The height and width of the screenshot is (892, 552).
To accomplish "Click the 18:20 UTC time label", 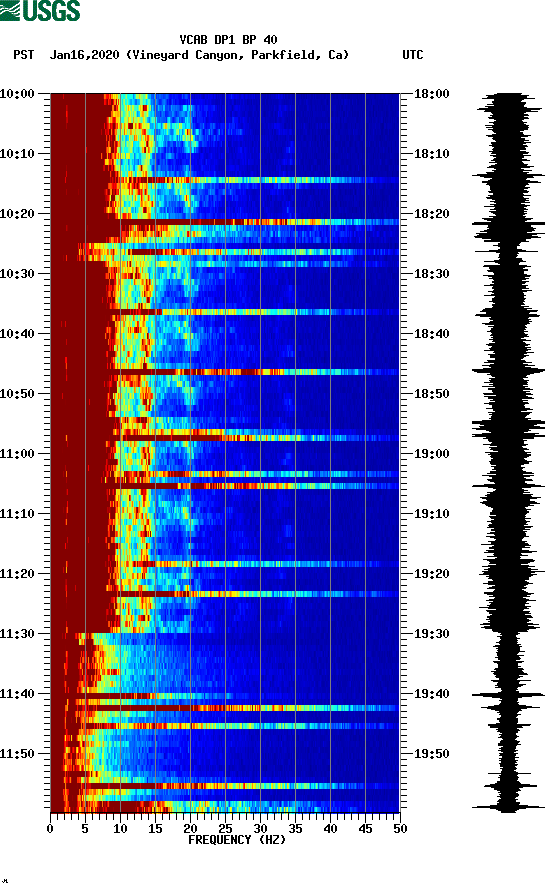I will click(431, 214).
